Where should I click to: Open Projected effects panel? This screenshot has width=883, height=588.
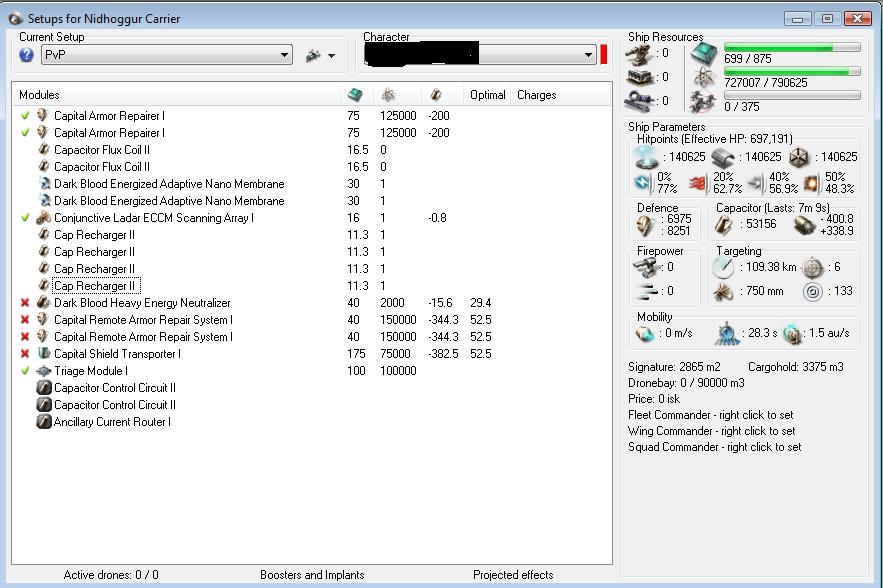click(513, 575)
